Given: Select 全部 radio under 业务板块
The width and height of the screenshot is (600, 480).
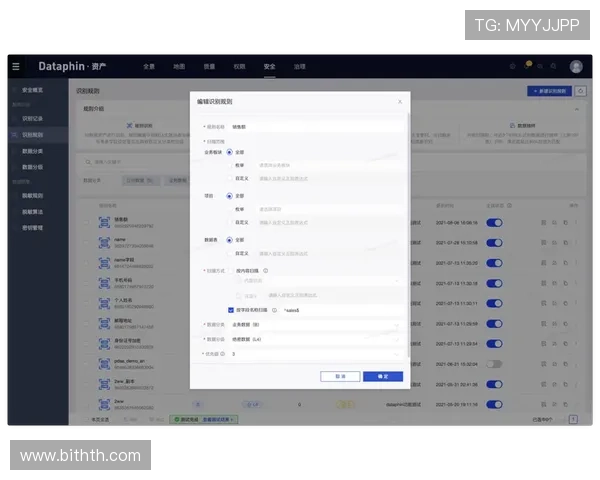Looking at the screenshot, I should (x=230, y=152).
